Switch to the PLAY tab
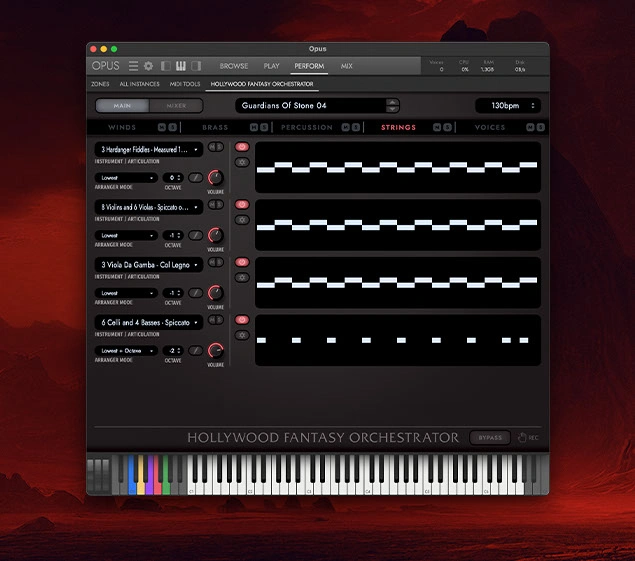 pyautogui.click(x=271, y=66)
